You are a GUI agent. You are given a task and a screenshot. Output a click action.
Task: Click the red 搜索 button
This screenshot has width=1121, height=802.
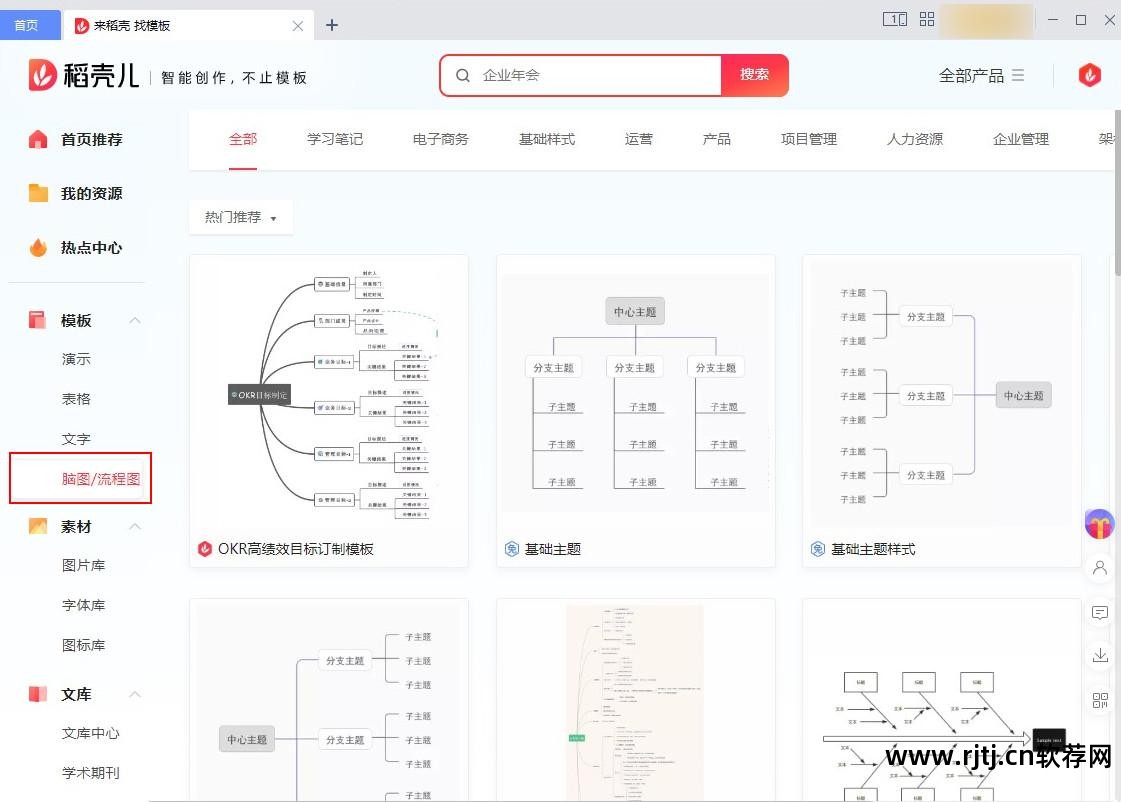754,74
